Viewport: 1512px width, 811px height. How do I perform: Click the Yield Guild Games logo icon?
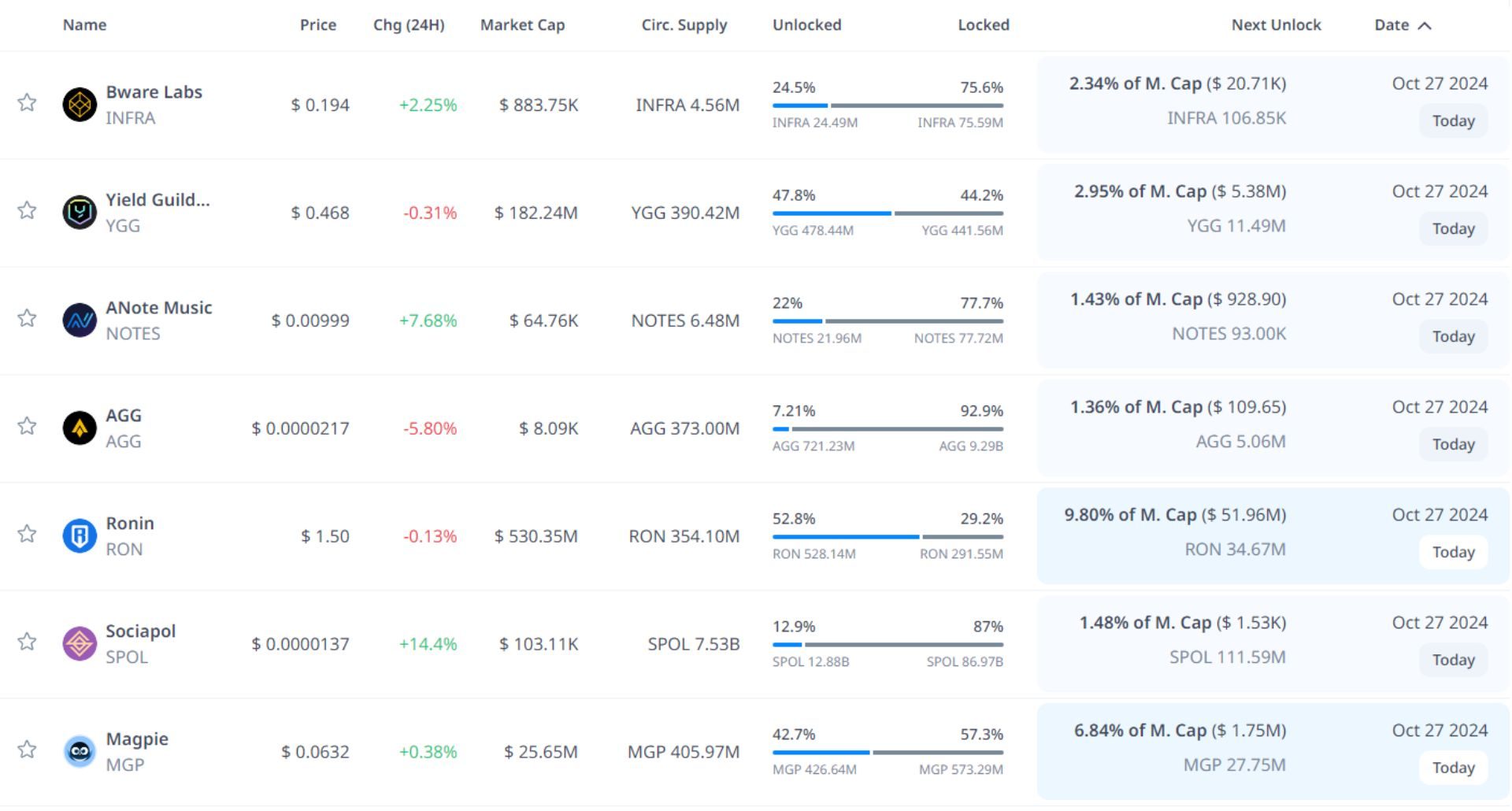pos(80,213)
